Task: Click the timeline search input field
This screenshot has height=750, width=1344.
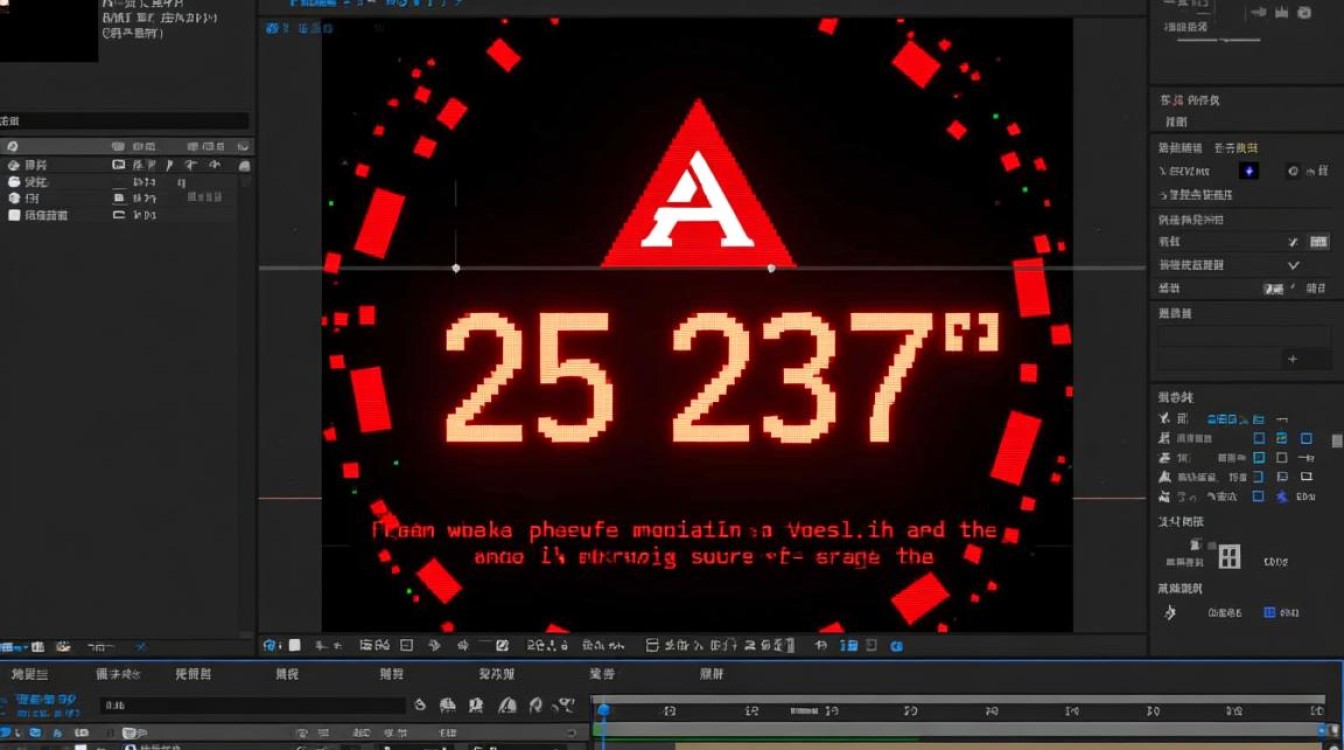Action: 252,706
